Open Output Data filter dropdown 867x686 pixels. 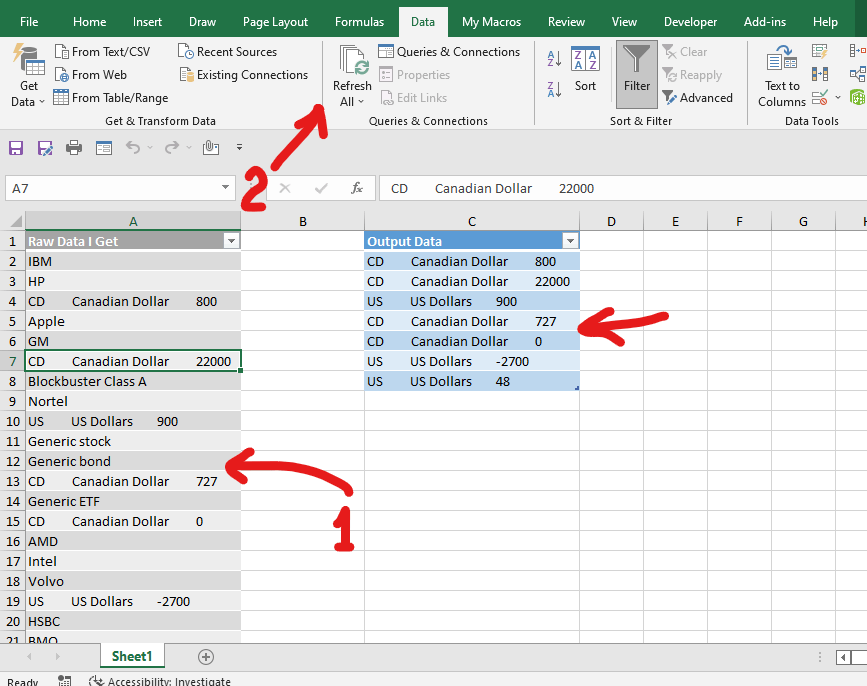(x=570, y=241)
